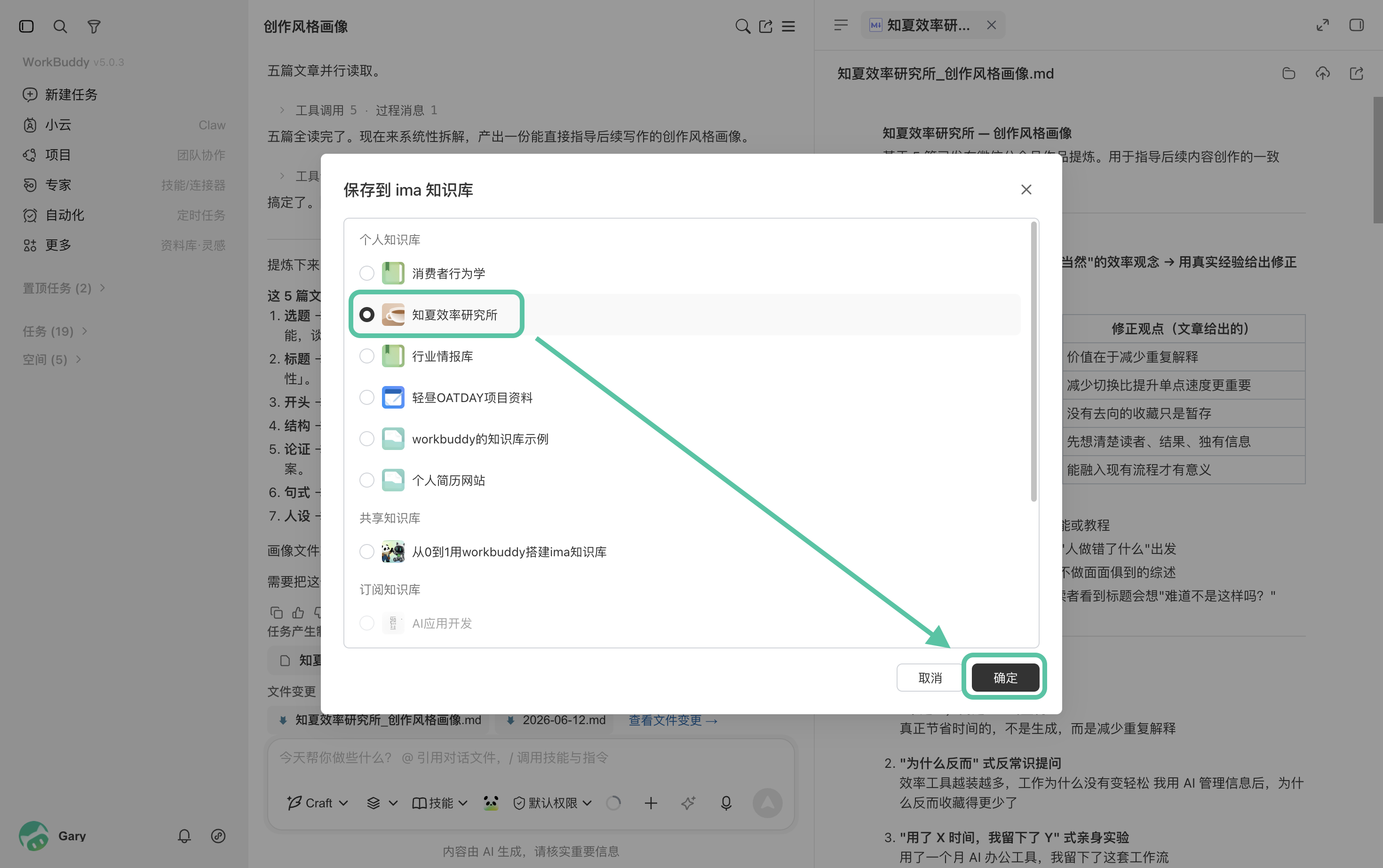Image resolution: width=1383 pixels, height=868 pixels.
Task: Select the 行业情报库 knowledge base
Action: coord(367,356)
